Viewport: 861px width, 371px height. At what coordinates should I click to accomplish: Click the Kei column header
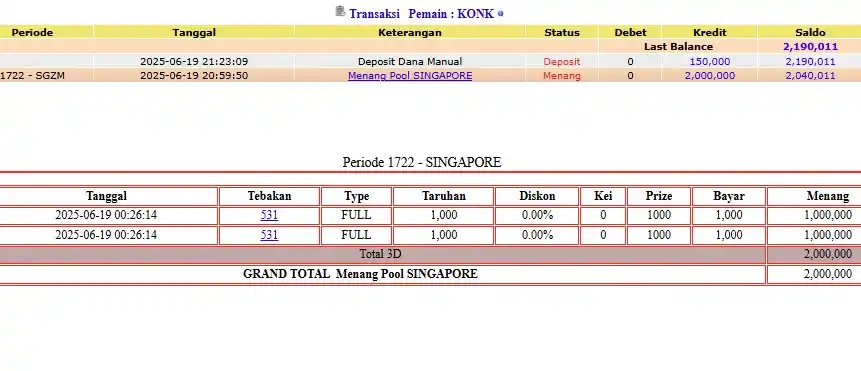(603, 196)
